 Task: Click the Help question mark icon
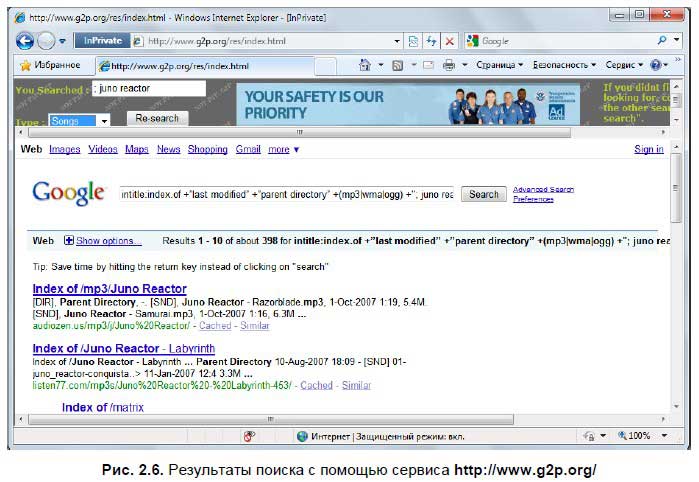point(655,65)
